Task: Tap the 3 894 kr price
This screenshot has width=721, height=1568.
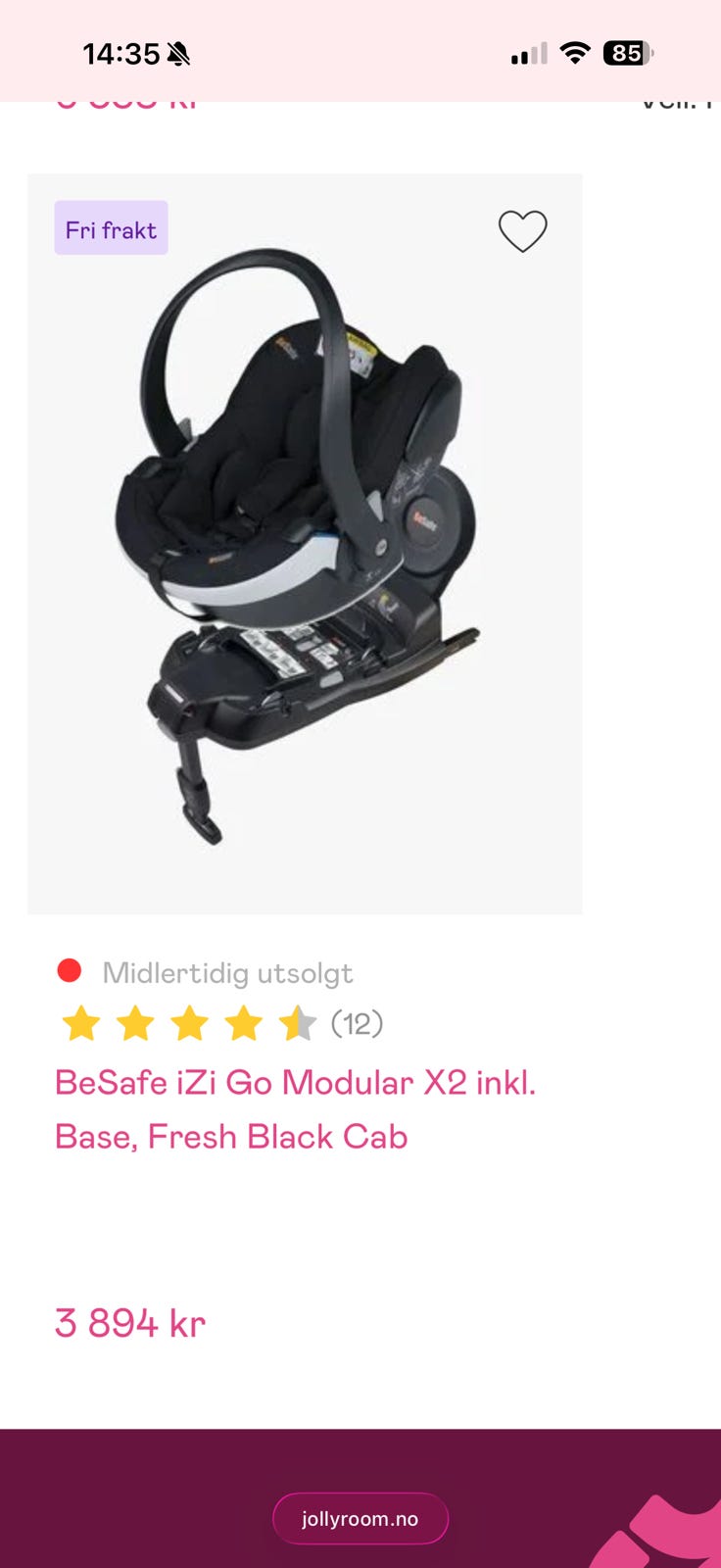Action: (130, 1323)
